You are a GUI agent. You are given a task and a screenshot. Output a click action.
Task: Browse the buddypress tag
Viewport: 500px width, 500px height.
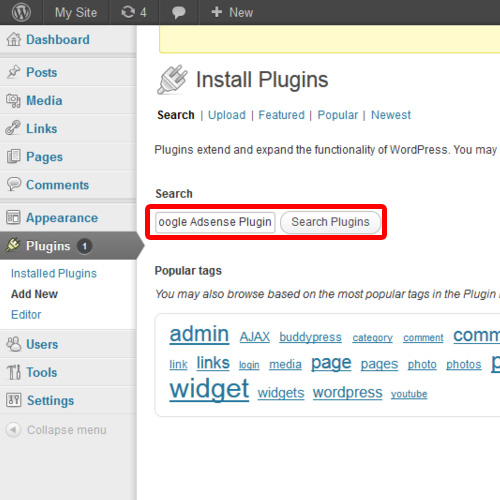(x=310, y=337)
